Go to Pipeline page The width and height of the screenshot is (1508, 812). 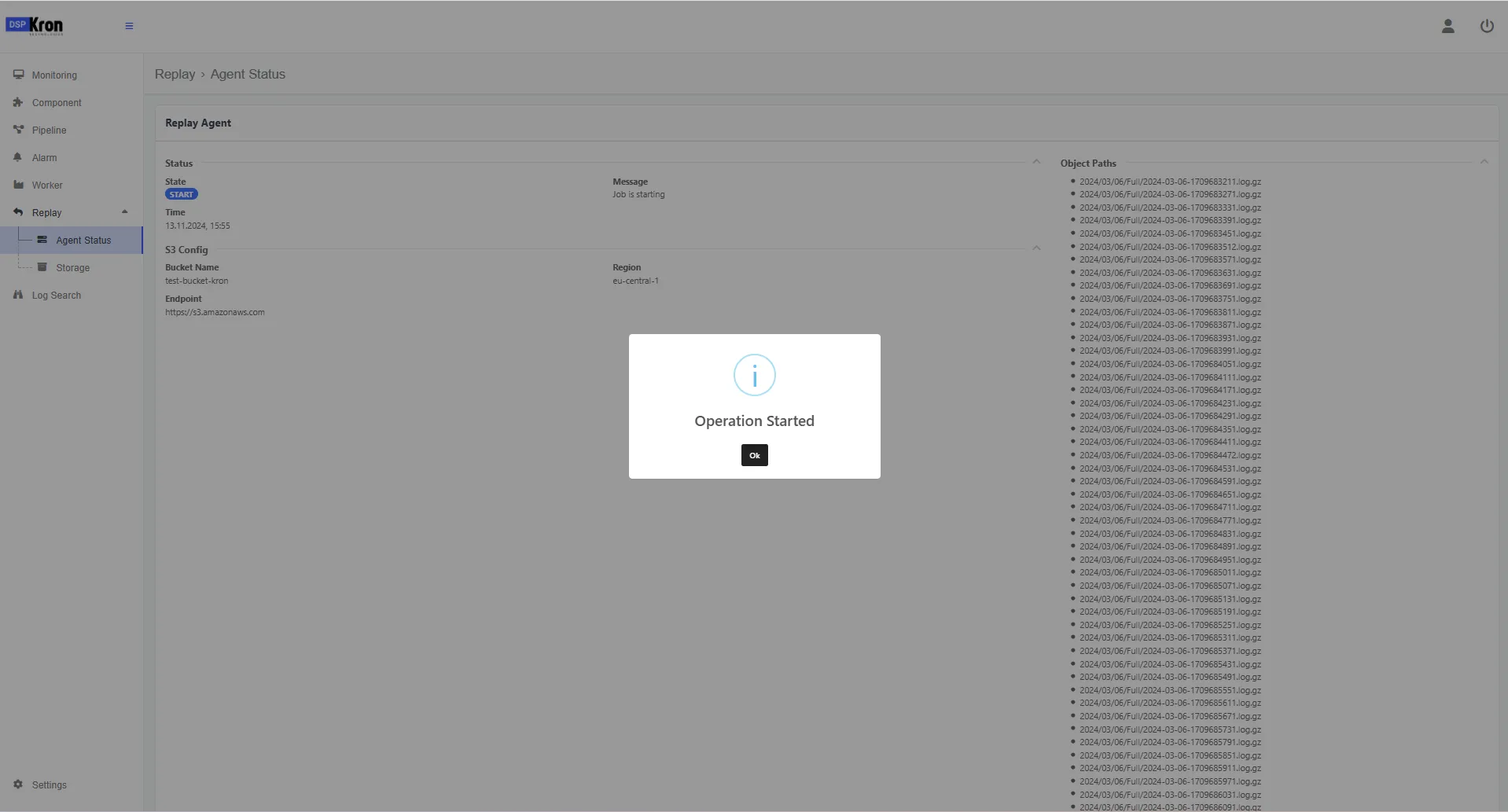coord(49,130)
